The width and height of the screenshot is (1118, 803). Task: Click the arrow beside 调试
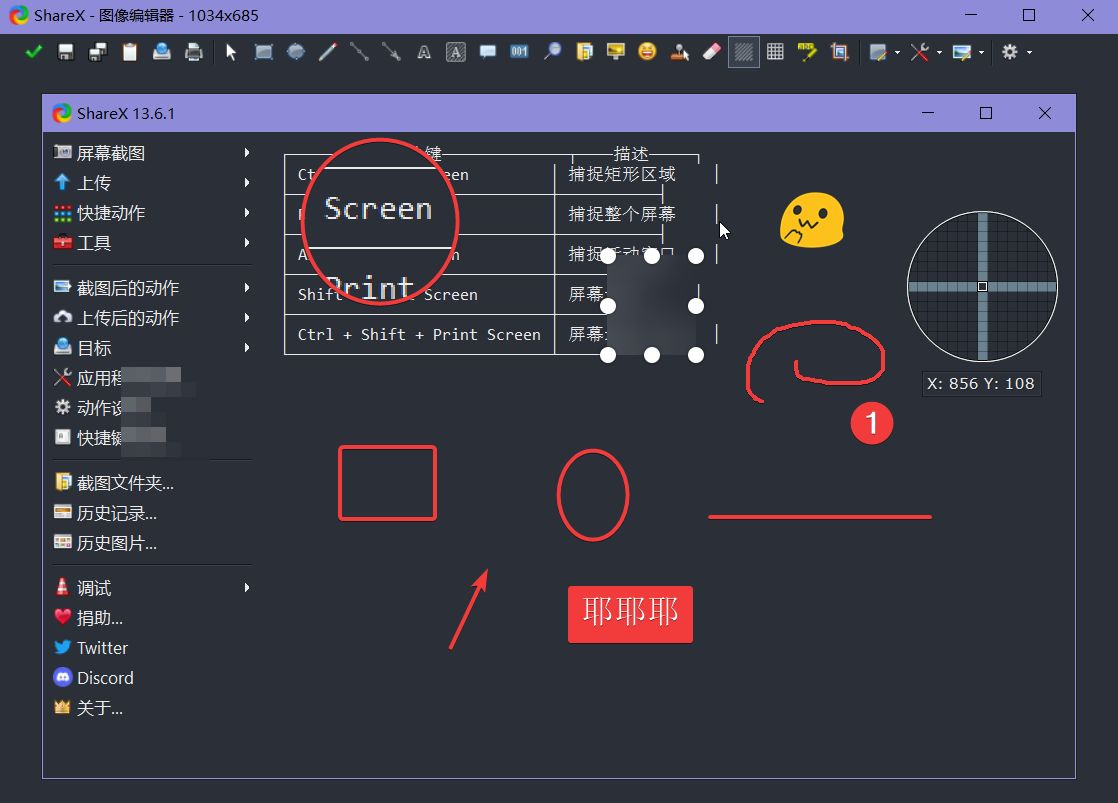(x=247, y=588)
